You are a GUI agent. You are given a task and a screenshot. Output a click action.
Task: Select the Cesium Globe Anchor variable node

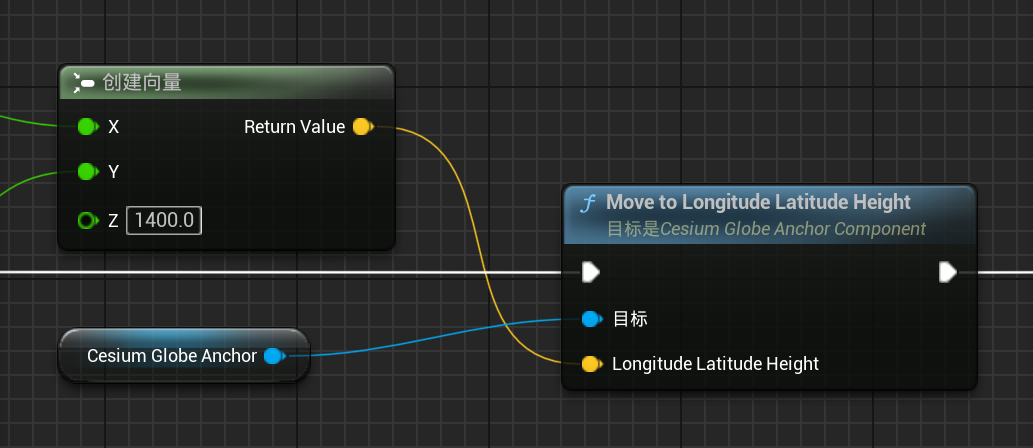click(184, 356)
